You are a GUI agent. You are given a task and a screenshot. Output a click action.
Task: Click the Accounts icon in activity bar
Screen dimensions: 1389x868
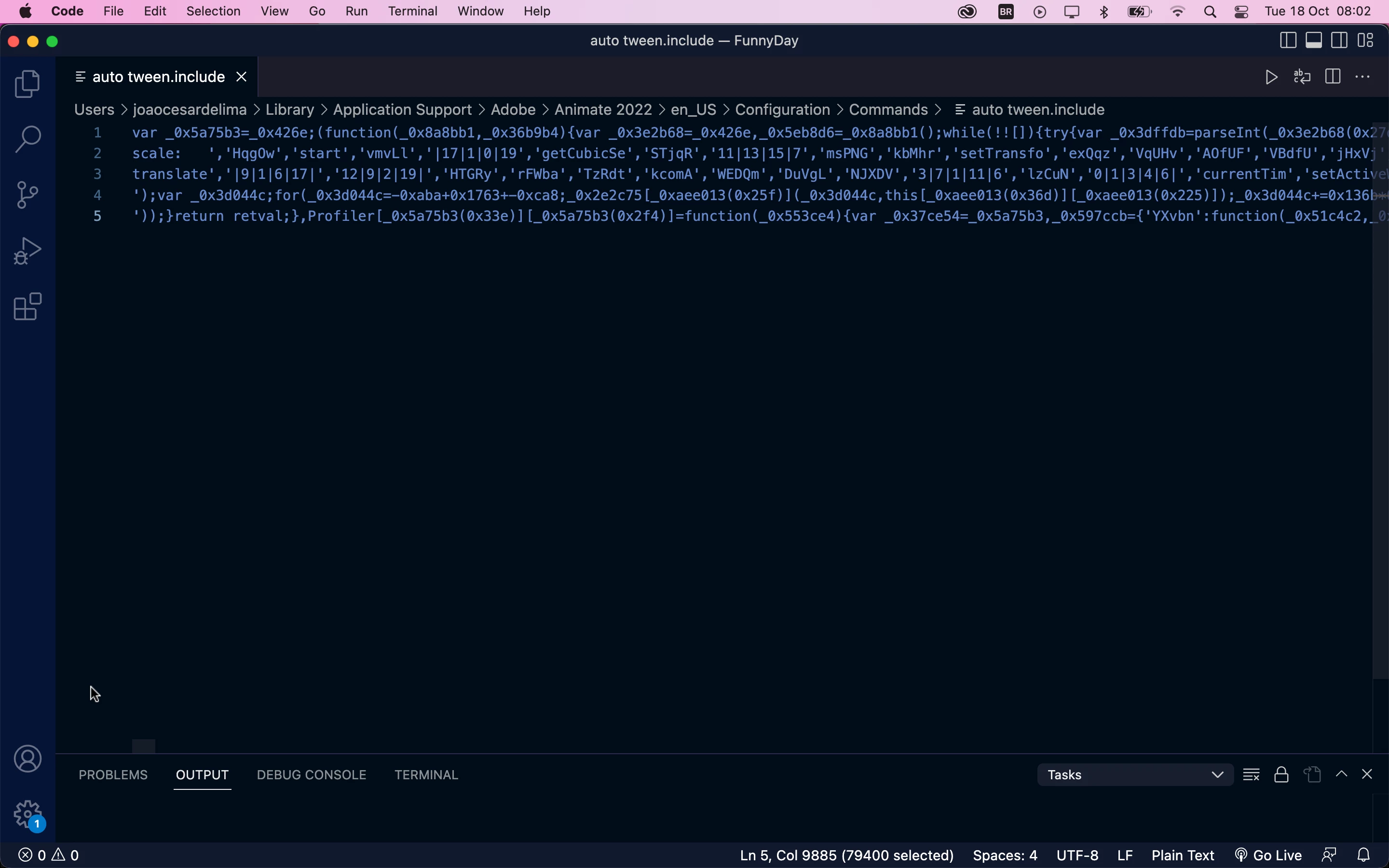pos(27,759)
